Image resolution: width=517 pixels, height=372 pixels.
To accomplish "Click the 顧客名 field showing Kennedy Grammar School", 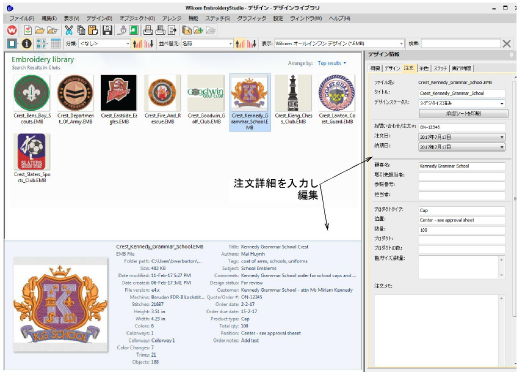I will point(462,166).
